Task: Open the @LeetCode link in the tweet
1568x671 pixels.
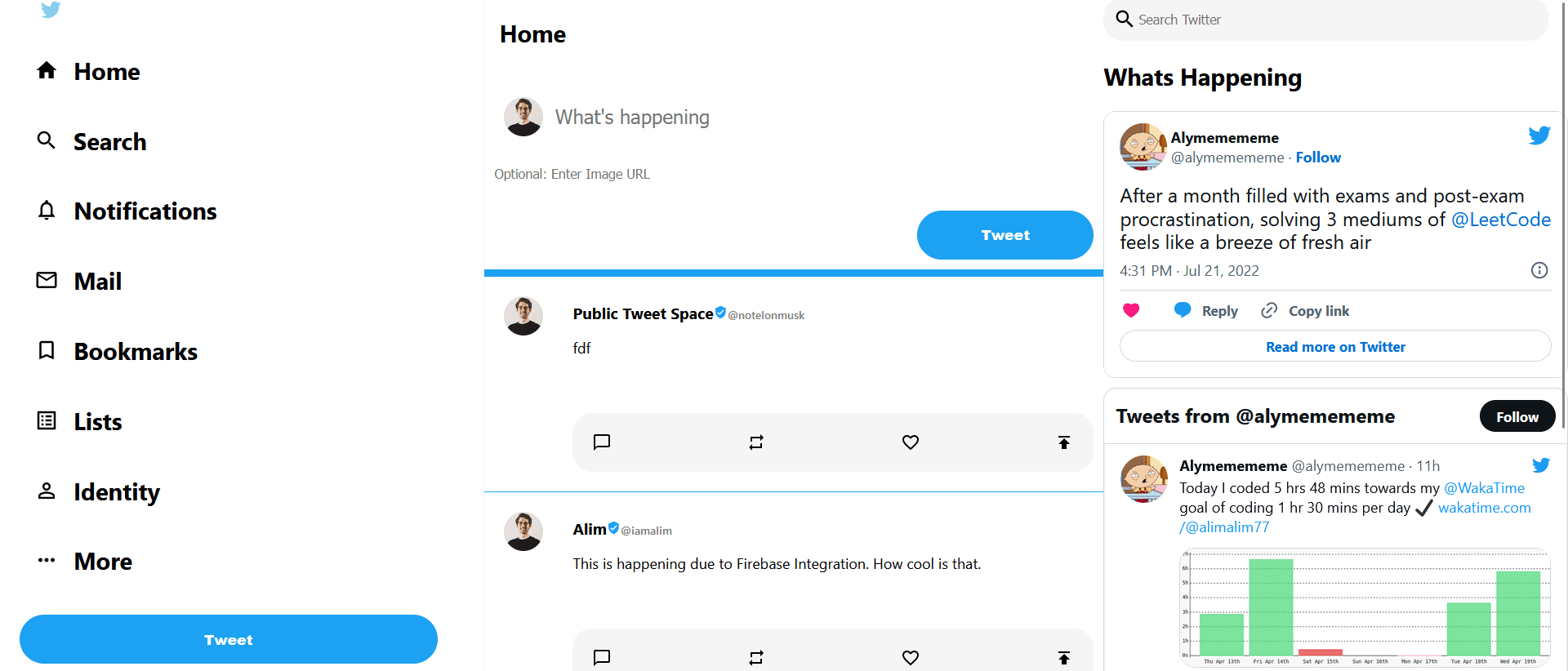Action: [x=1501, y=219]
